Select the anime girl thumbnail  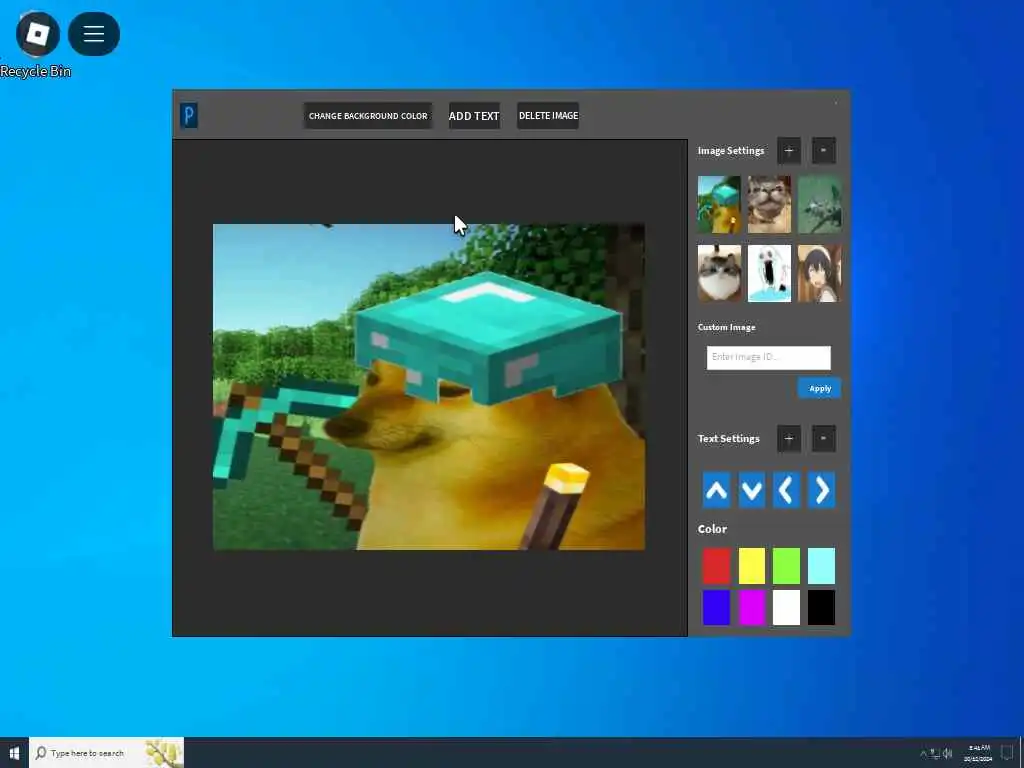[820, 274]
